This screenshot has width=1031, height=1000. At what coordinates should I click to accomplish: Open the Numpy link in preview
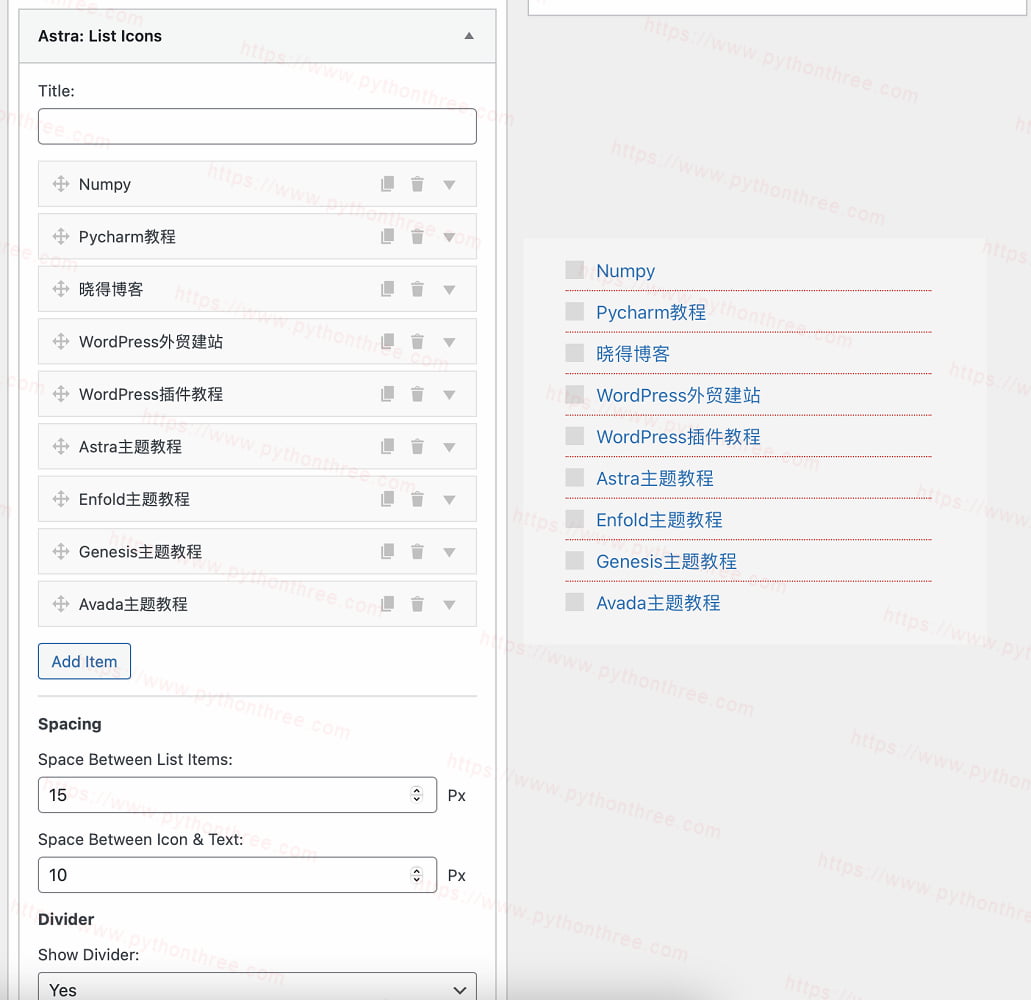[625, 271]
